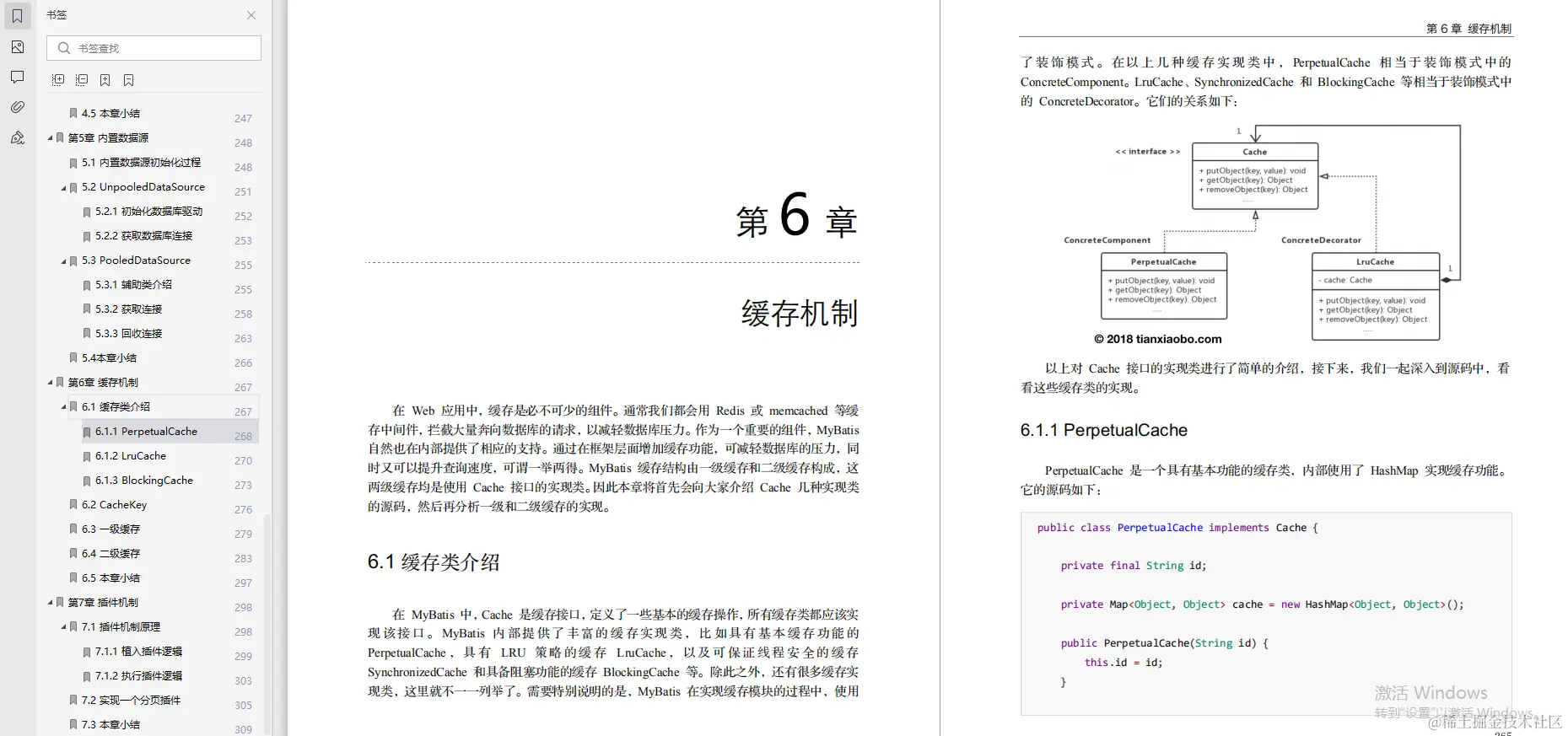Click bookmark flag icon beside 5.4本章小结

point(73,358)
